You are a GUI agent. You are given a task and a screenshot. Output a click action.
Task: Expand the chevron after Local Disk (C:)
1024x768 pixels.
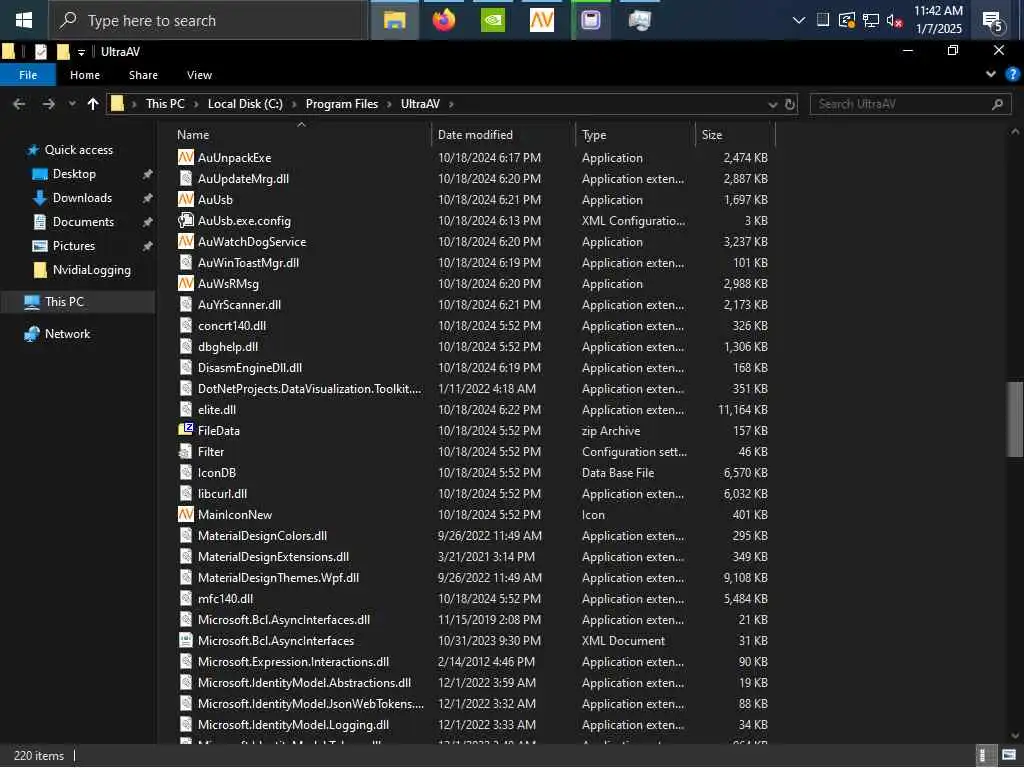[294, 104]
